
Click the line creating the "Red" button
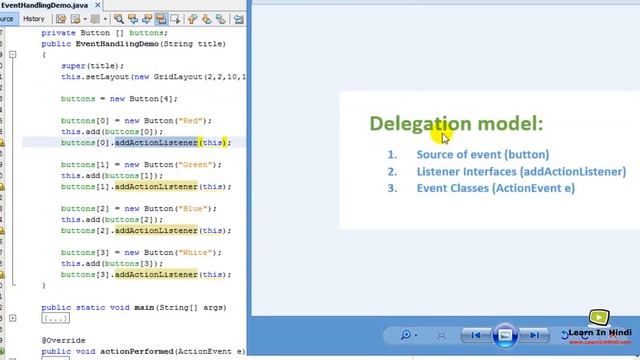[136, 121]
